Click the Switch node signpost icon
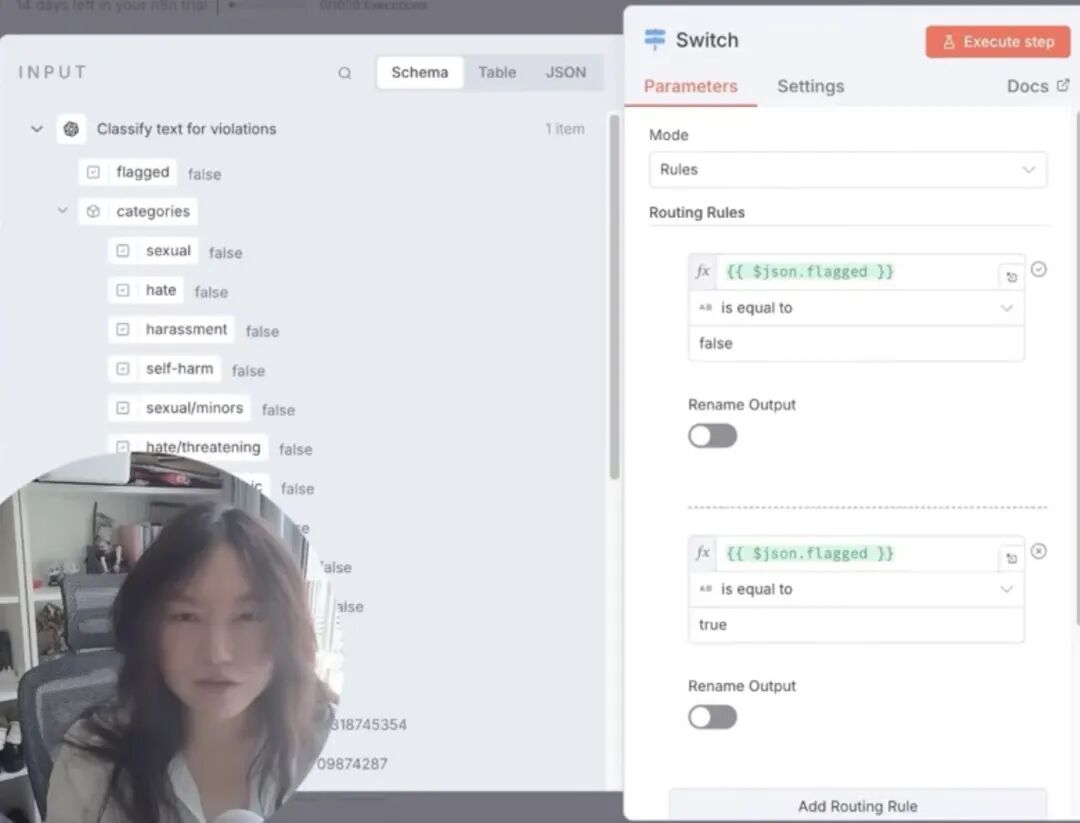The image size is (1080, 823). click(654, 39)
